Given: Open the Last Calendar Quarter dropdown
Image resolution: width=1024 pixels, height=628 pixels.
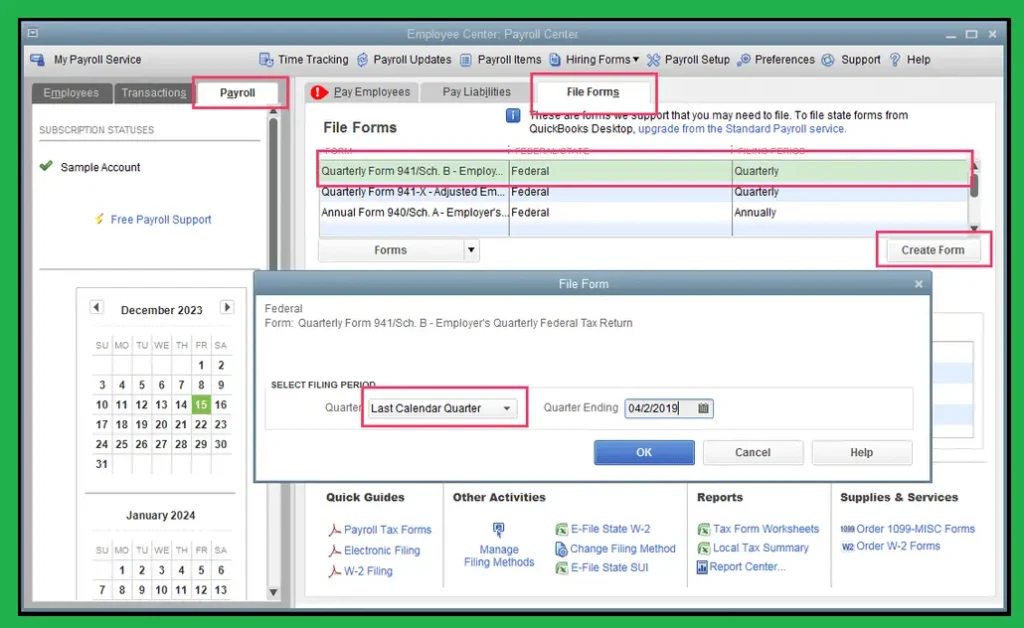Looking at the screenshot, I should click(508, 408).
